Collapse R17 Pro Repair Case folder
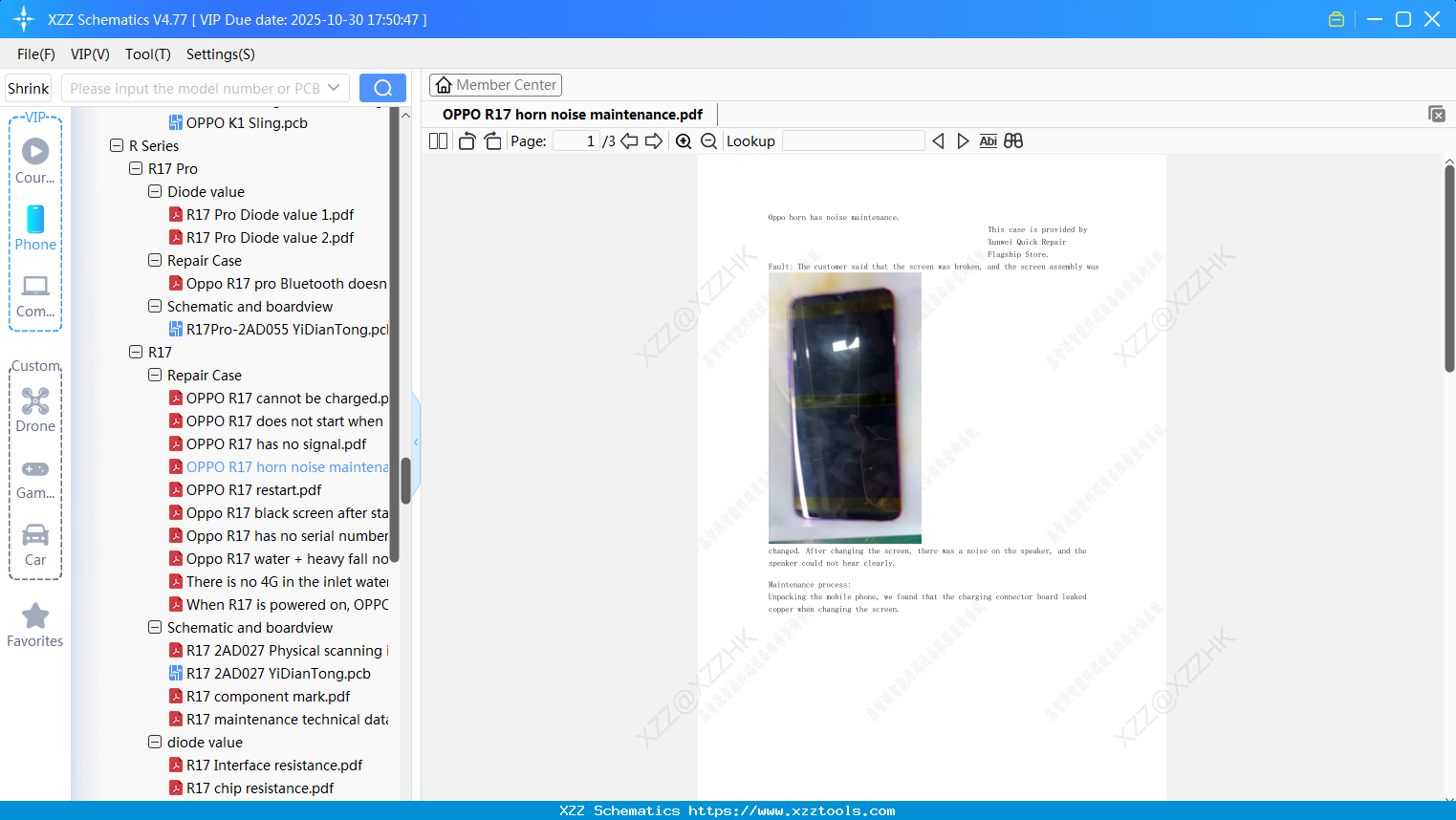This screenshot has width=1456, height=820. [x=155, y=261]
